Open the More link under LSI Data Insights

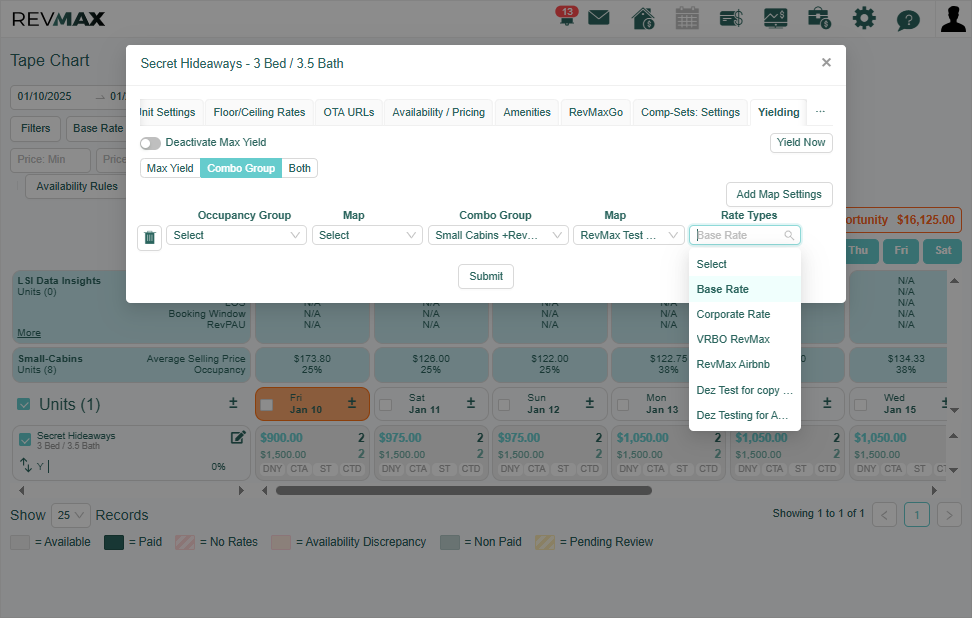29,333
